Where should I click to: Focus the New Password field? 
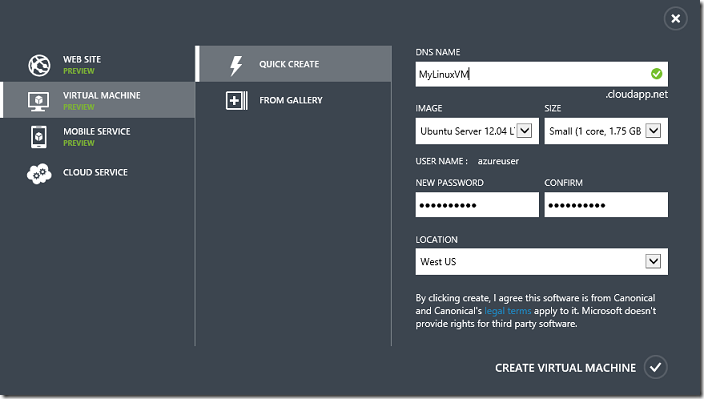pyautogui.click(x=477, y=205)
